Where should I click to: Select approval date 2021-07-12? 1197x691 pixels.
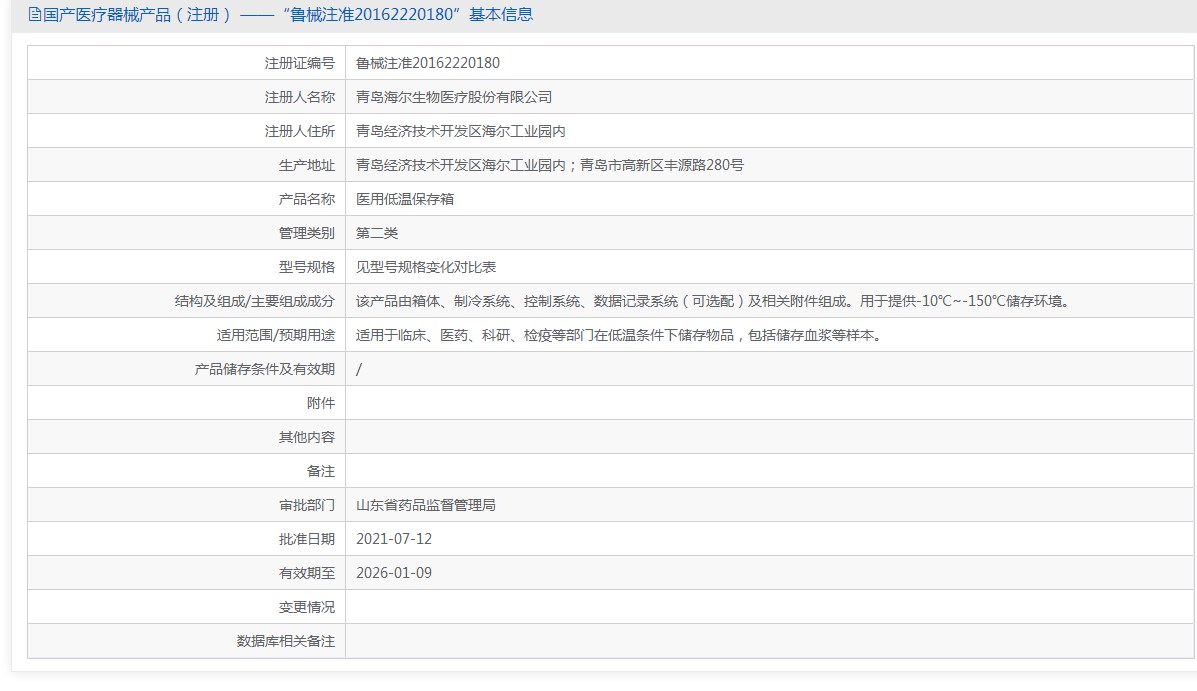click(x=394, y=539)
